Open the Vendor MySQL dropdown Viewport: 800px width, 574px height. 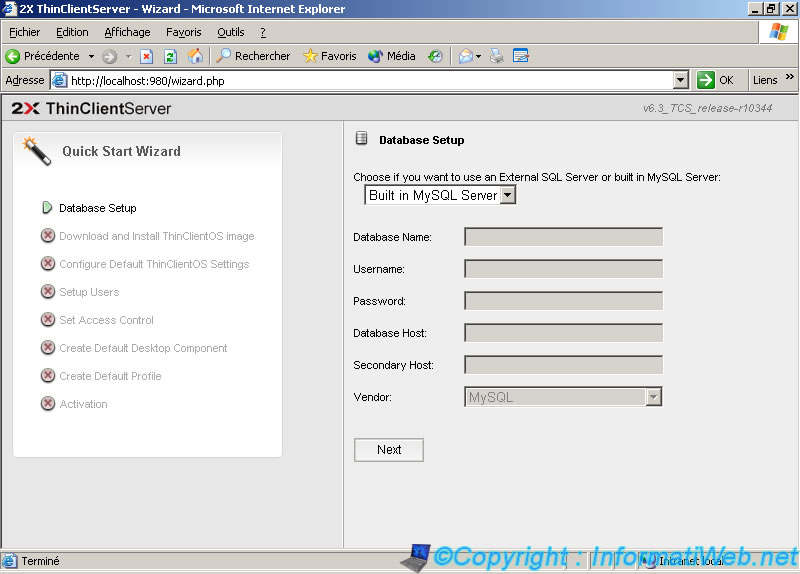pos(563,397)
